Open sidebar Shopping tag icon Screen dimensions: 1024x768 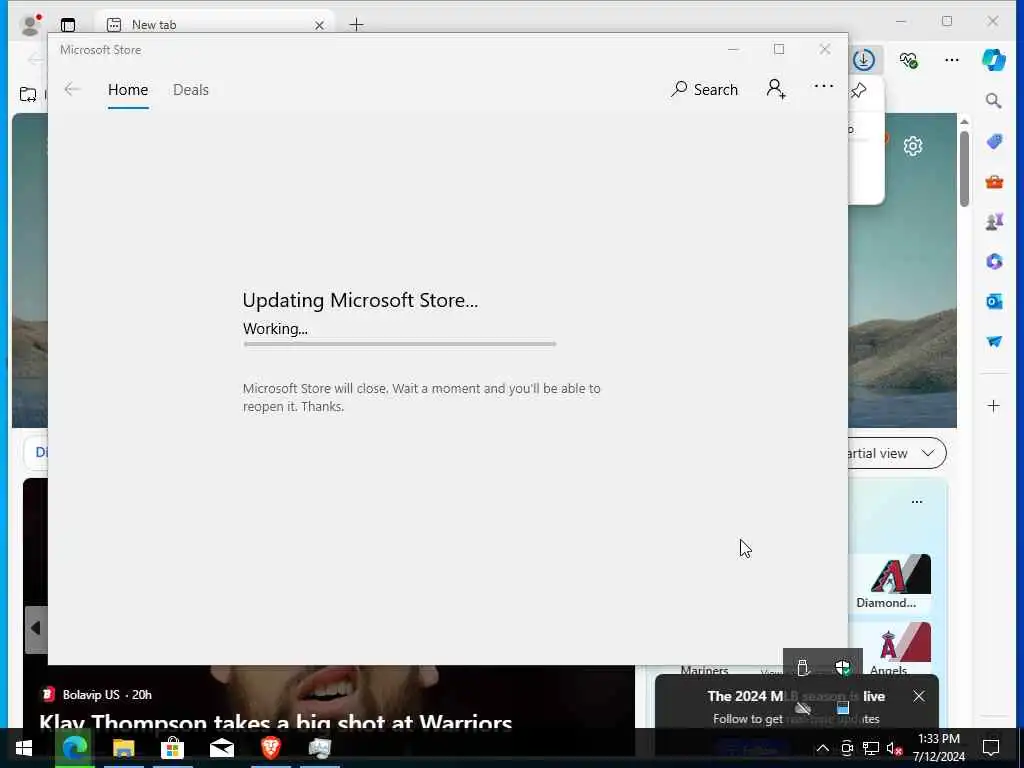tap(994, 141)
